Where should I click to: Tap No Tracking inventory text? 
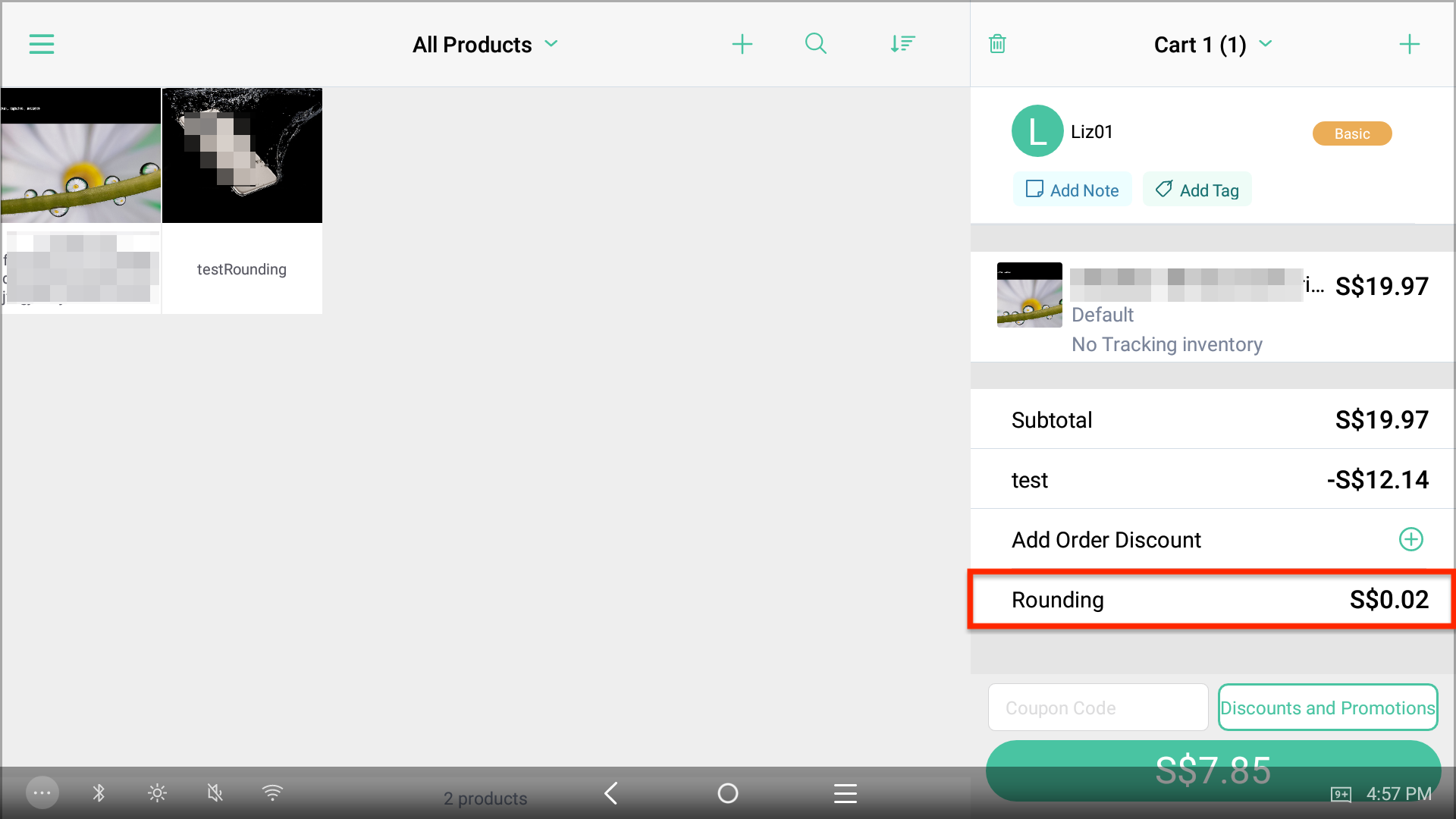pos(1166,344)
